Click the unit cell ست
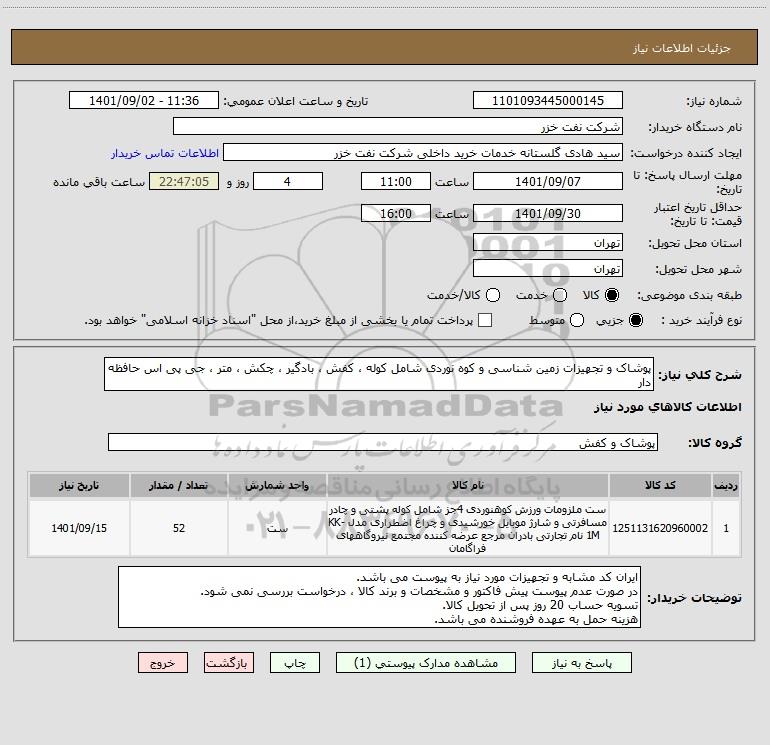 click(277, 528)
